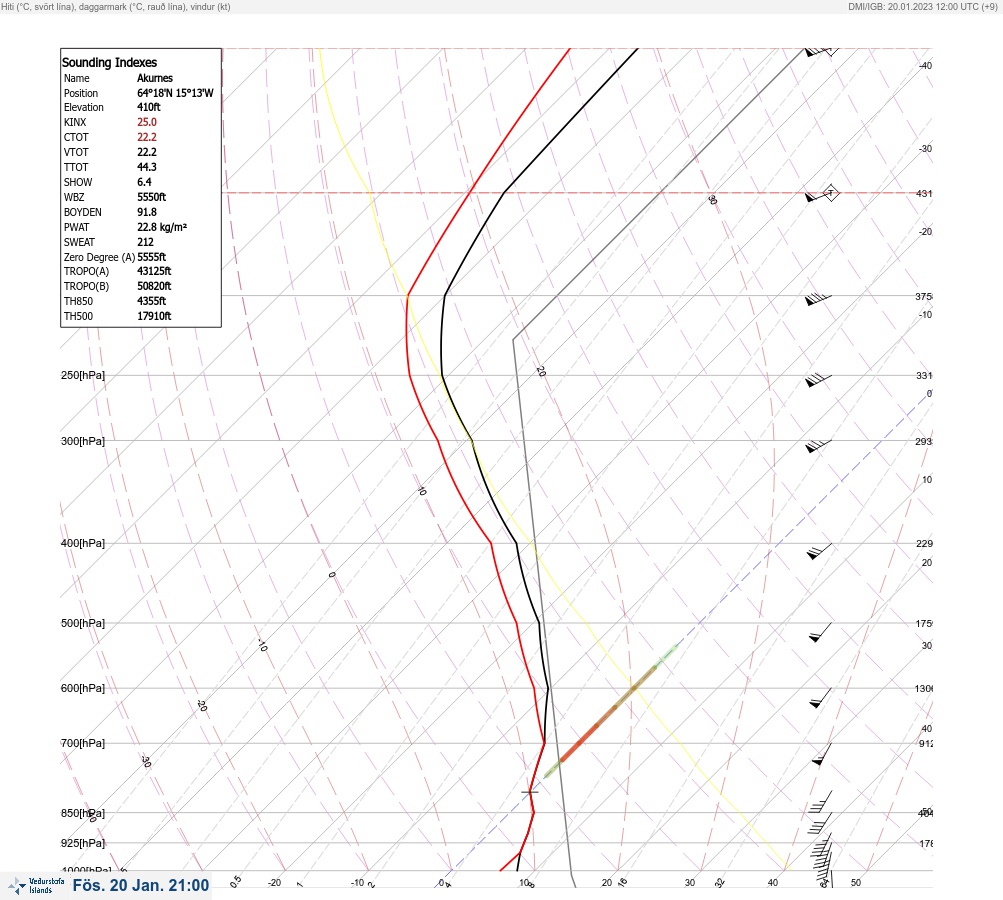Click the 'Sounding Indexes' title
Screen dimensions: 1003x900
[x=109, y=62]
